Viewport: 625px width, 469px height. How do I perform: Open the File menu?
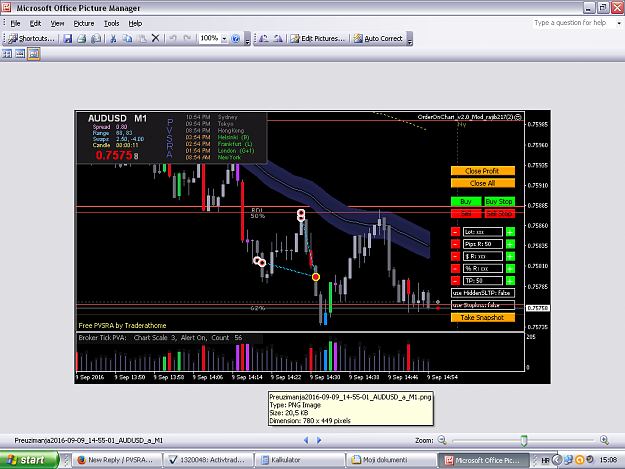[15, 23]
